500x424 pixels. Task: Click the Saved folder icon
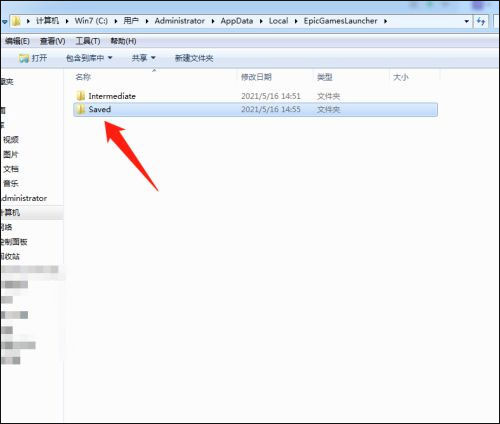[x=80, y=109]
